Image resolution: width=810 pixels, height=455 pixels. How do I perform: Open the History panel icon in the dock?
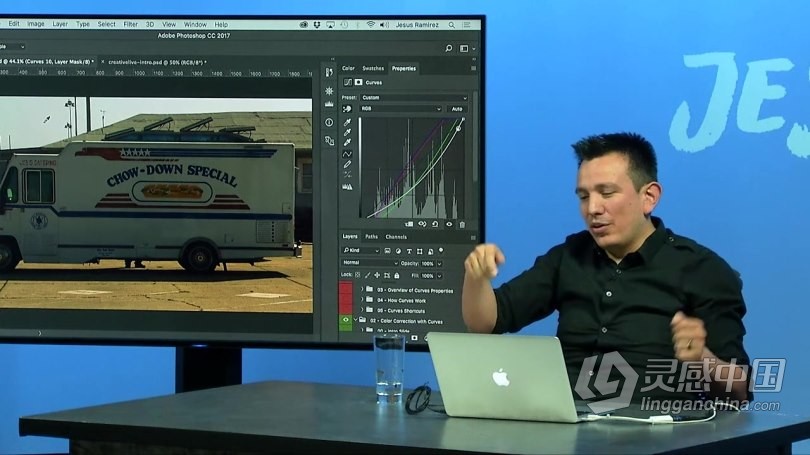tap(329, 73)
